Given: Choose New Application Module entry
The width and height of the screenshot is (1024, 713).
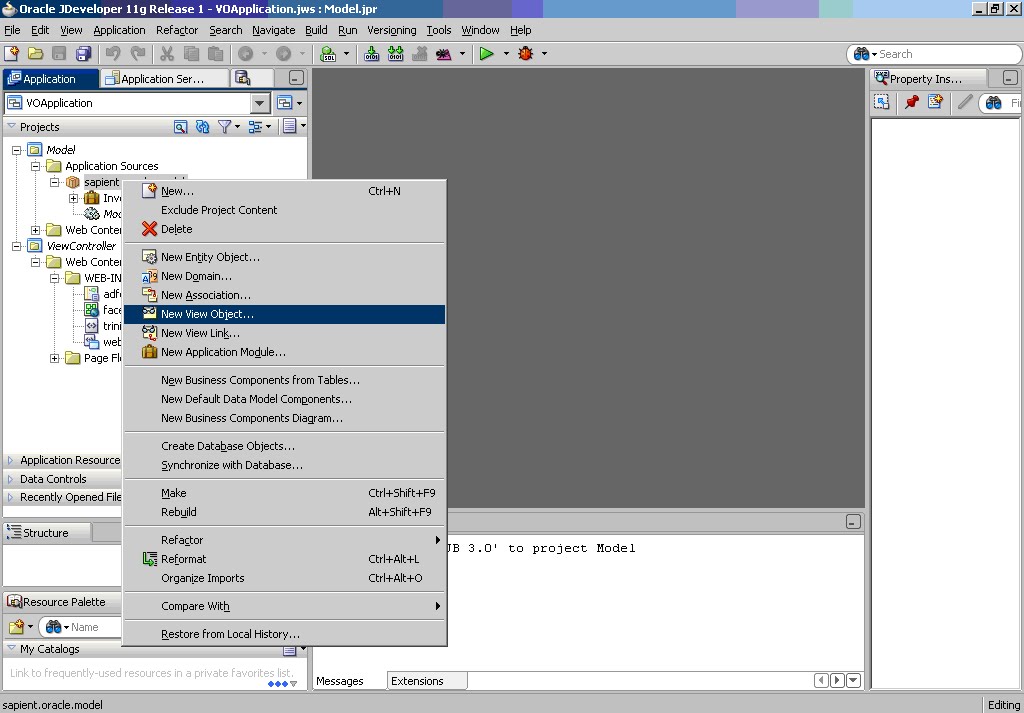Looking at the screenshot, I should click(x=285, y=352).
